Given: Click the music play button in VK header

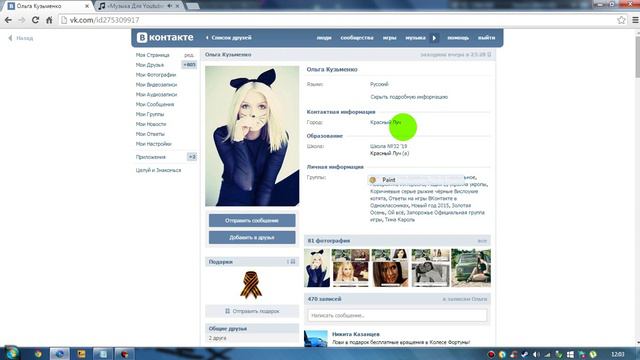Looking at the screenshot, I should [x=434, y=38].
